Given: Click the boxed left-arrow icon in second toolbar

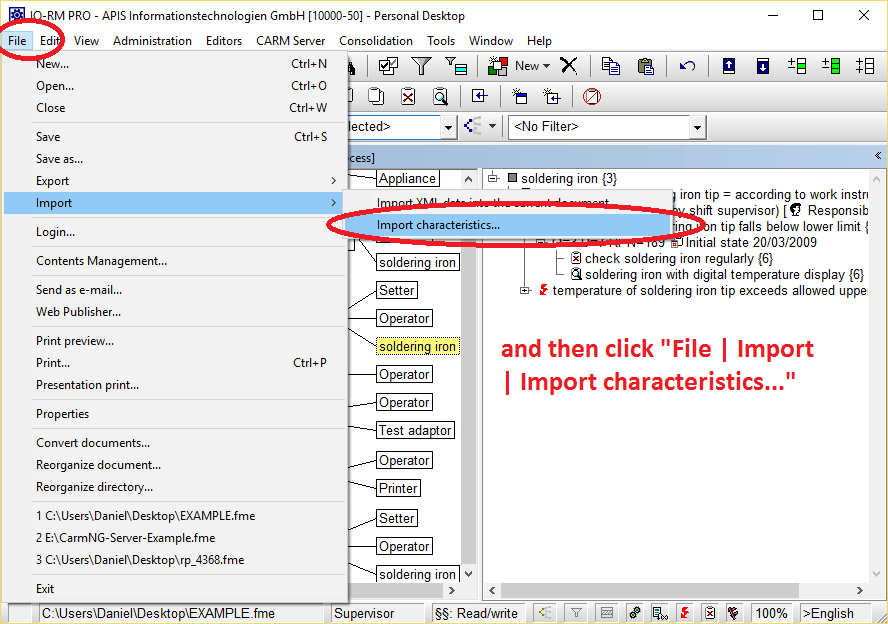Looking at the screenshot, I should click(479, 96).
